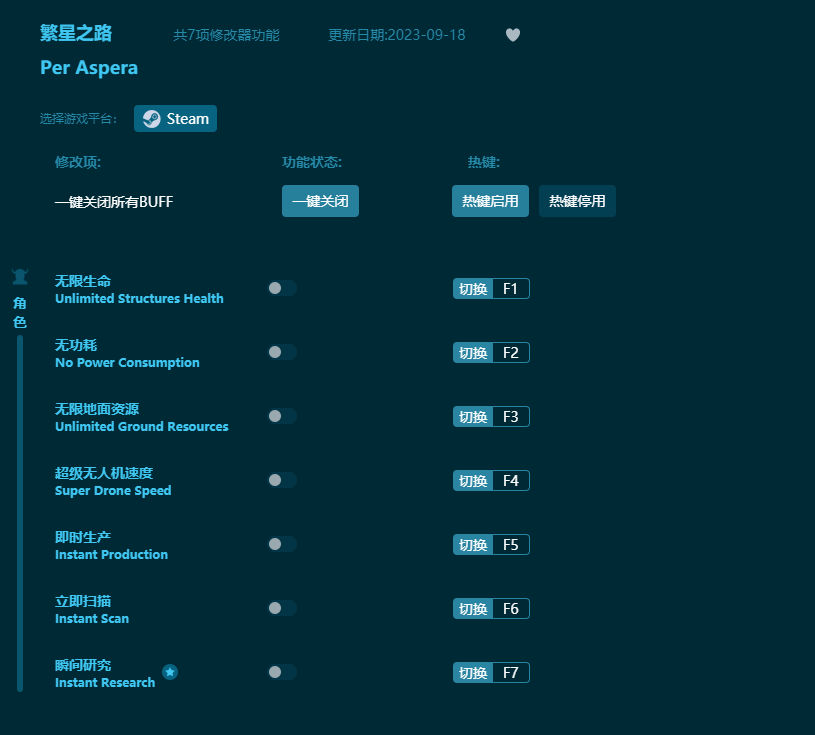Click the heart favorite icon

coord(512,35)
